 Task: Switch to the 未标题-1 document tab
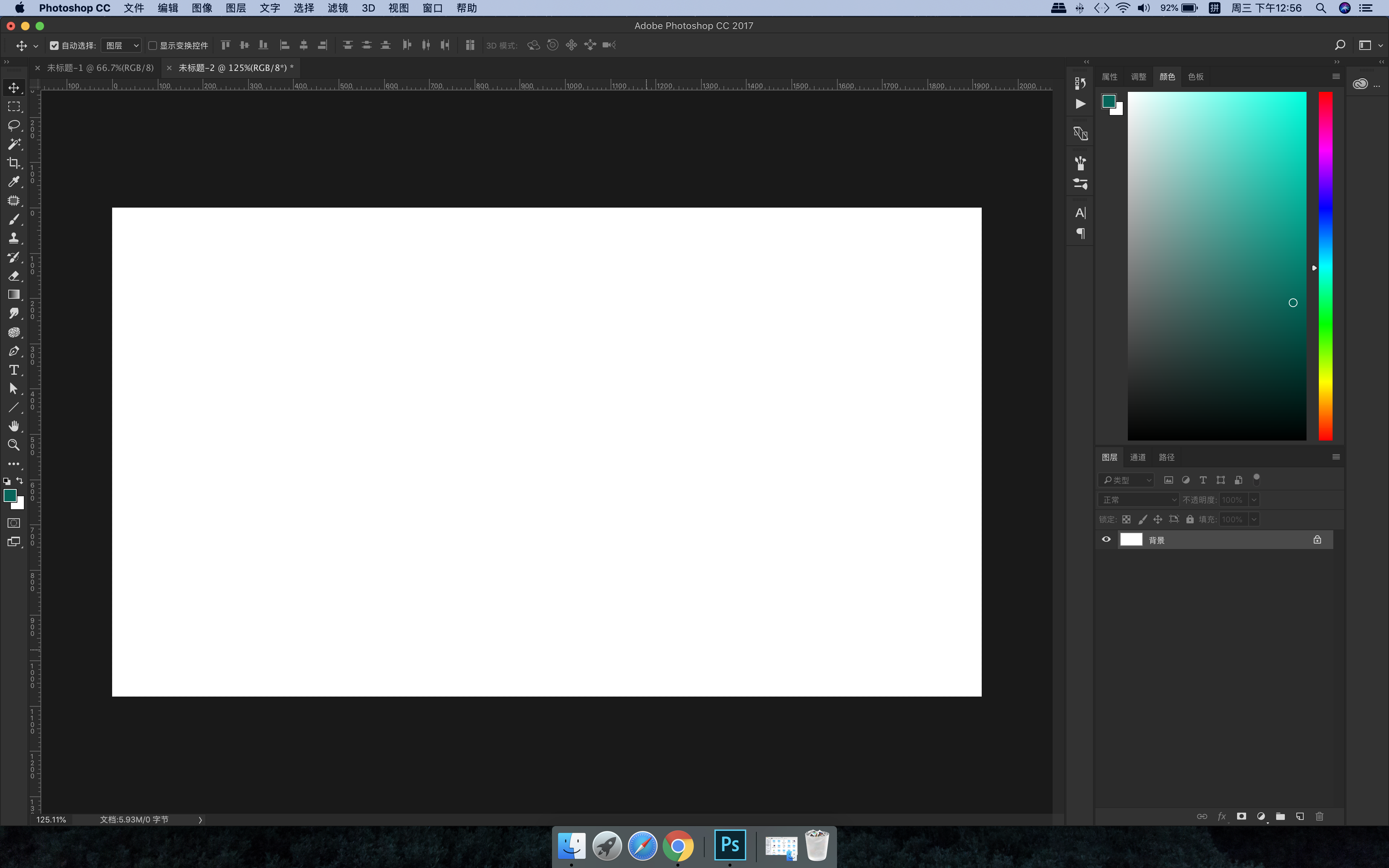pos(101,68)
